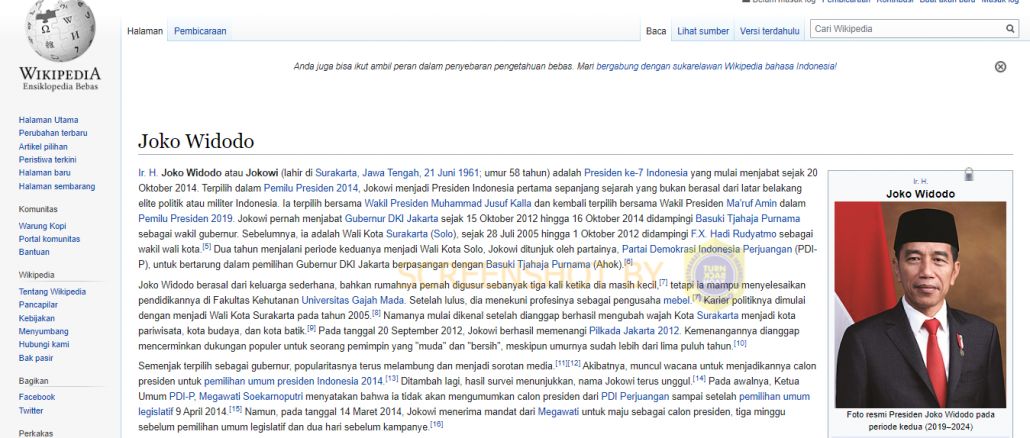Open the Hubungi kami link
The width and height of the screenshot is (1030, 438).
[44, 344]
